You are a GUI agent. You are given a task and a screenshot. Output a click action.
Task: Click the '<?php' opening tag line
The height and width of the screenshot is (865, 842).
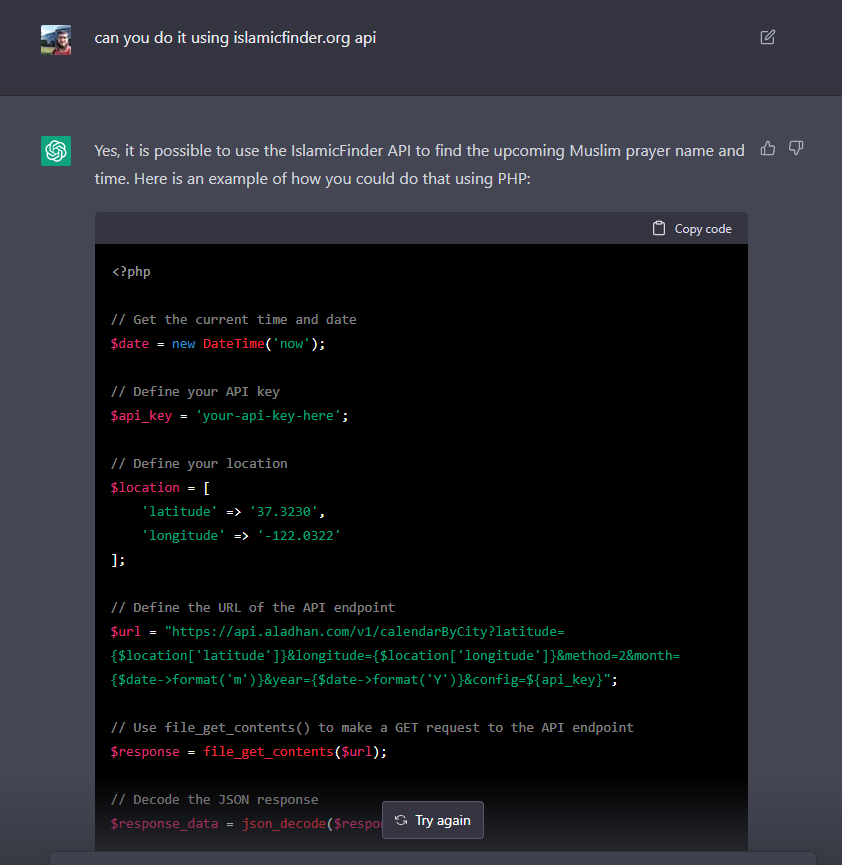(x=131, y=271)
